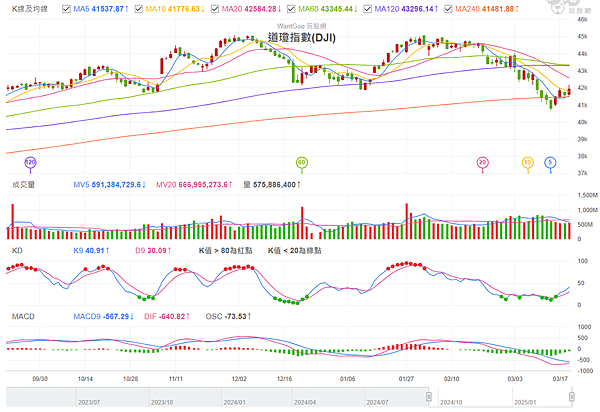This screenshot has height=412, width=600.
Task: Uncheck the MA20 moving average checkbox
Action: click(215, 8)
